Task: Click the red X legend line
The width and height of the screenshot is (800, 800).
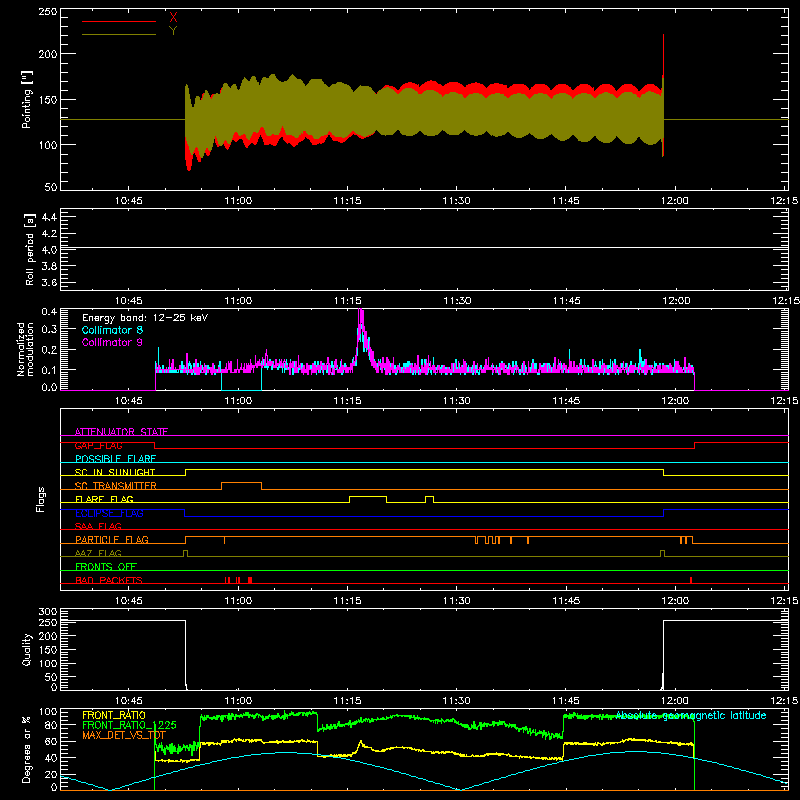Action: click(x=119, y=21)
